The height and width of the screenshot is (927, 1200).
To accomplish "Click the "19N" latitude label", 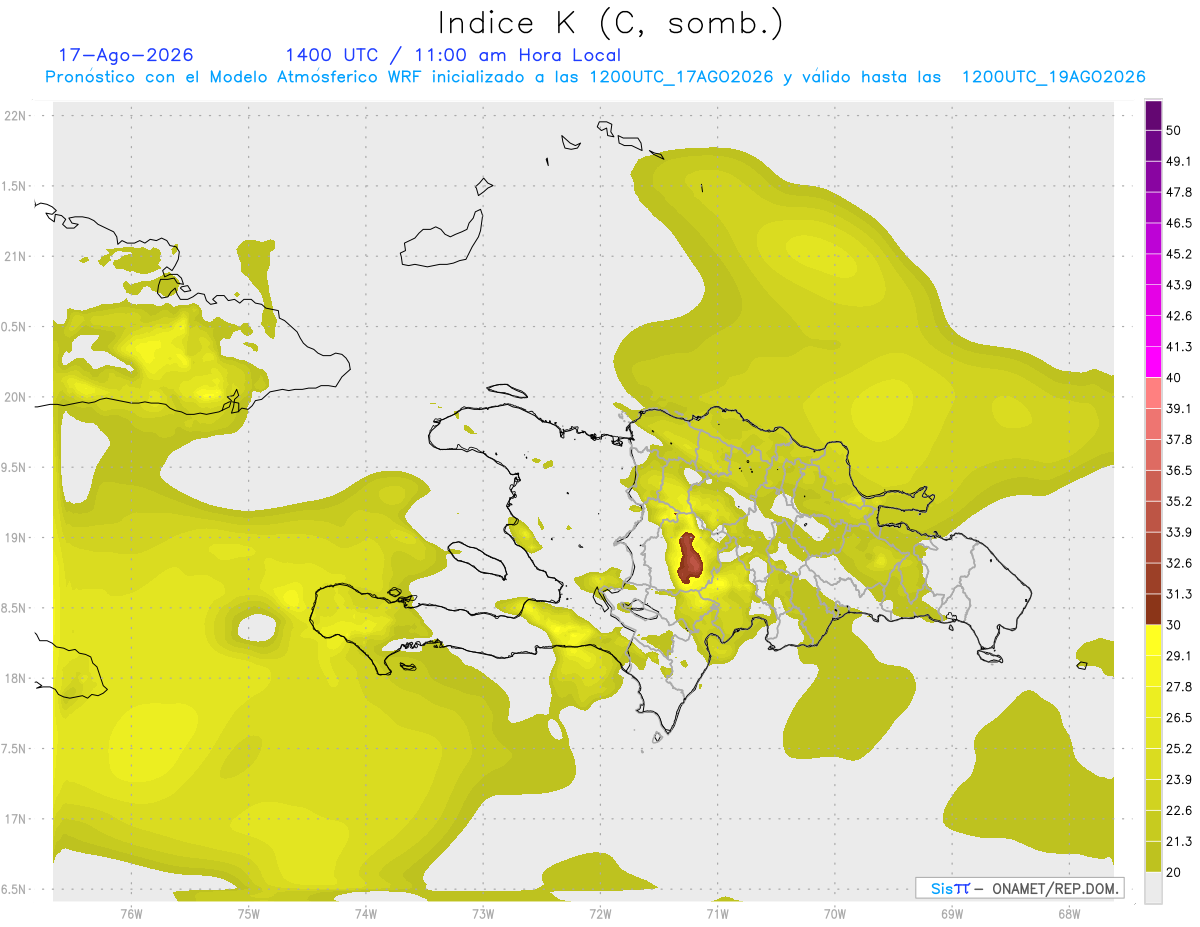I will coord(15,538).
